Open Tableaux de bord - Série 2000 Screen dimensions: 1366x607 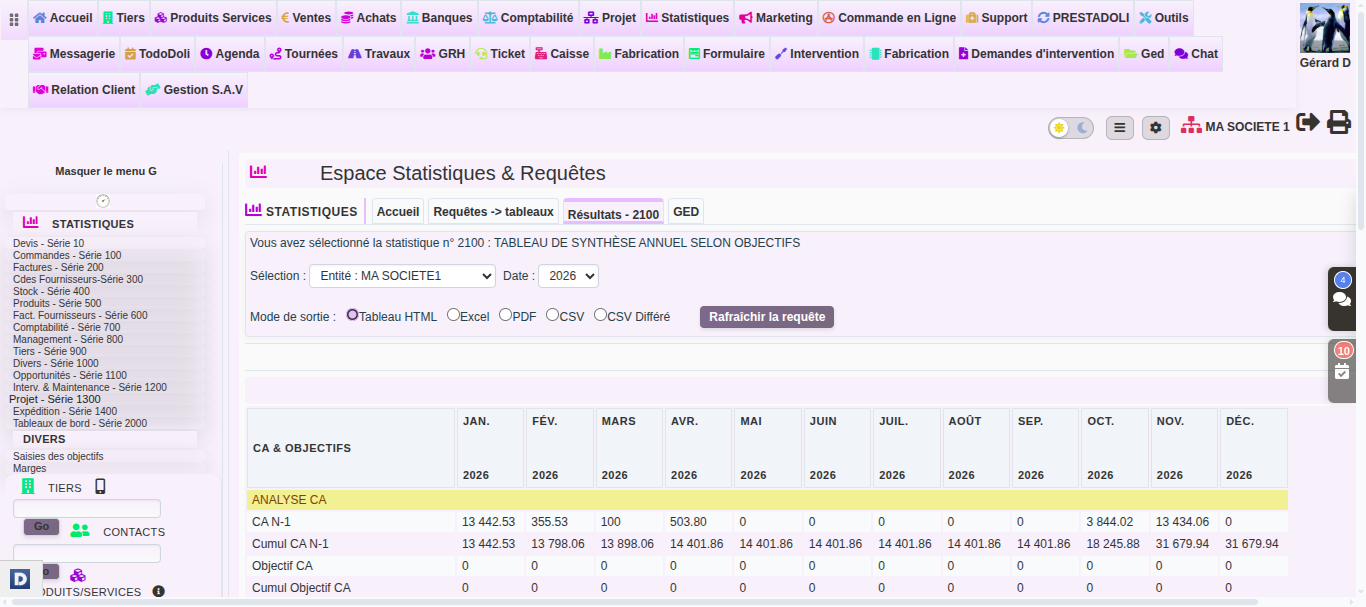coord(80,423)
